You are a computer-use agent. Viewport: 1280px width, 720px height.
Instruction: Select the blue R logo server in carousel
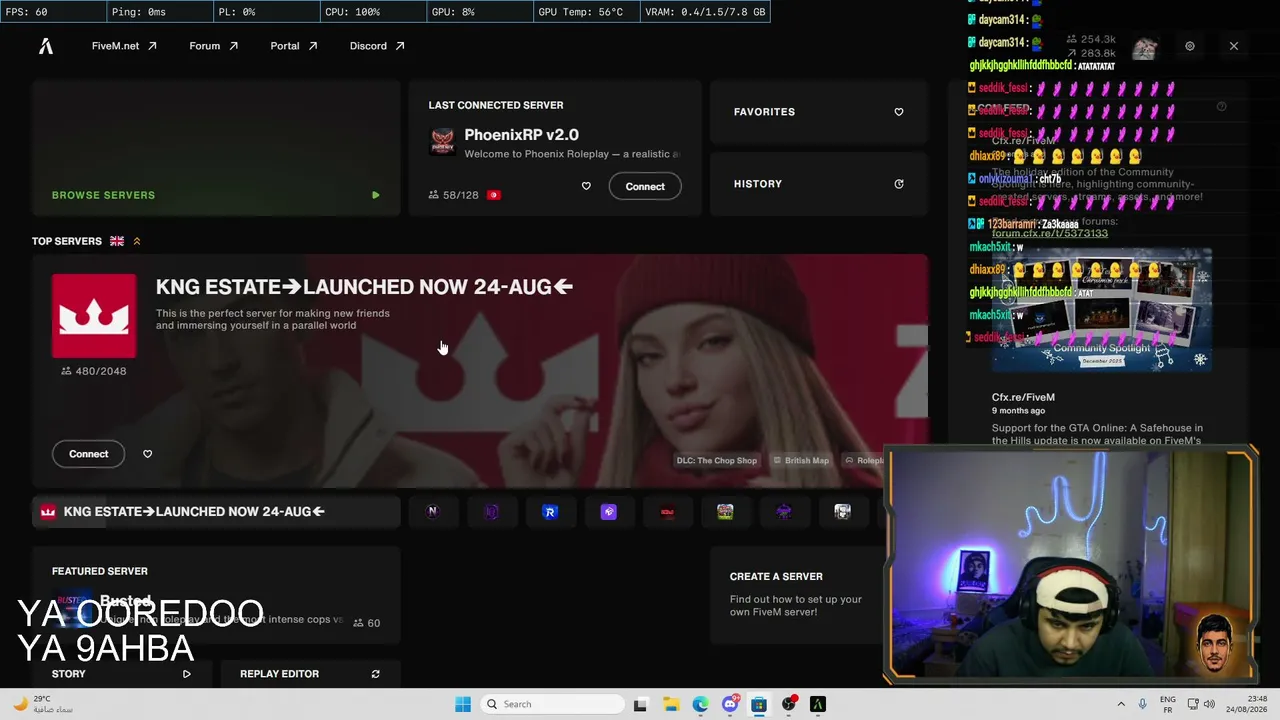549,512
